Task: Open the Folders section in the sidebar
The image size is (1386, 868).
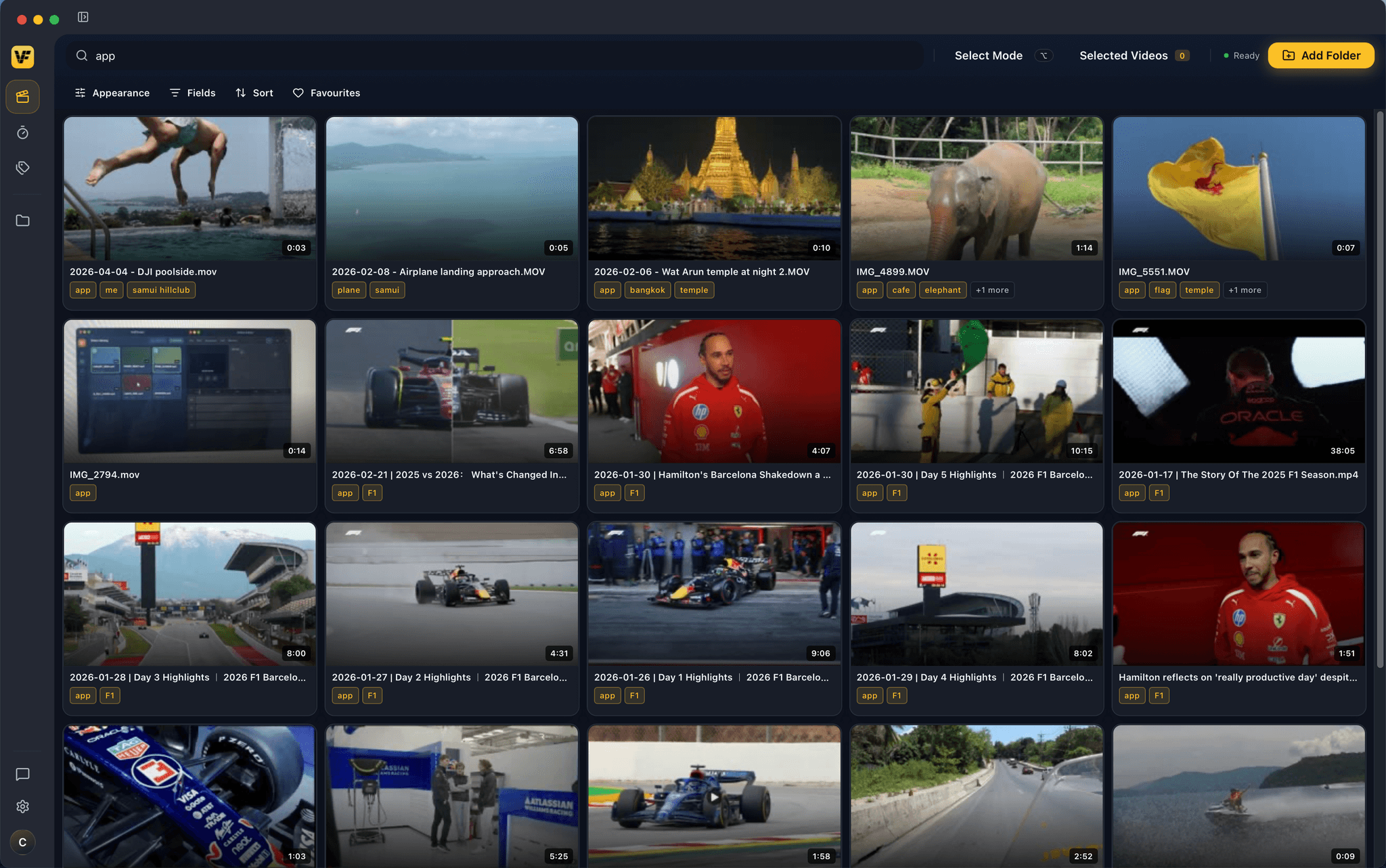Action: (x=22, y=220)
